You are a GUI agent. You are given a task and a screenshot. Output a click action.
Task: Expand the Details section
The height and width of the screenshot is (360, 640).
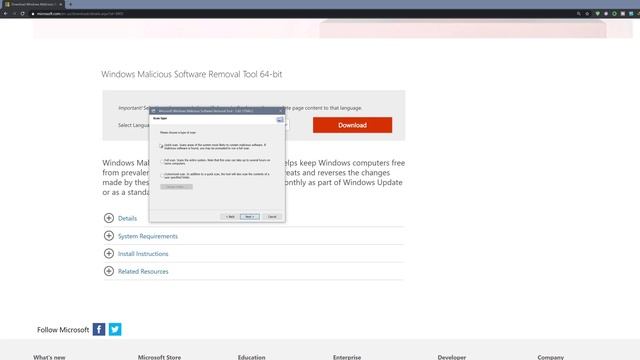click(109, 218)
